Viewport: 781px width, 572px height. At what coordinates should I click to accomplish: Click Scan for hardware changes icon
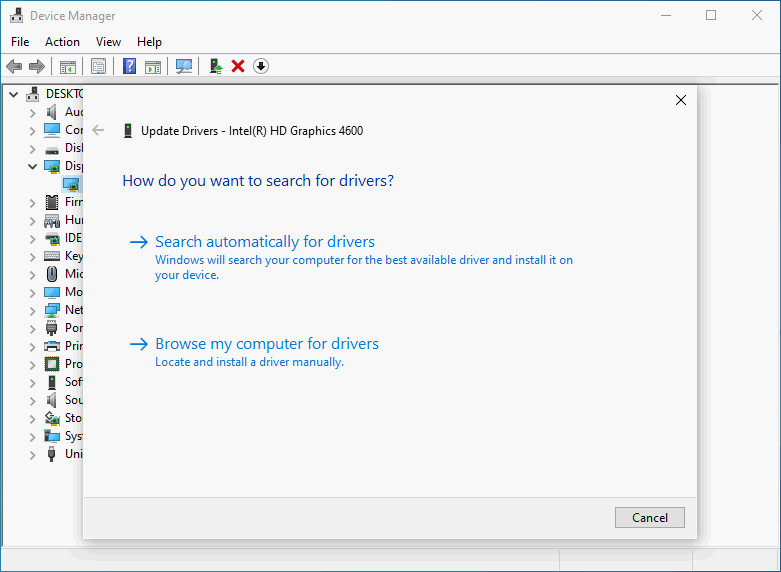click(184, 66)
